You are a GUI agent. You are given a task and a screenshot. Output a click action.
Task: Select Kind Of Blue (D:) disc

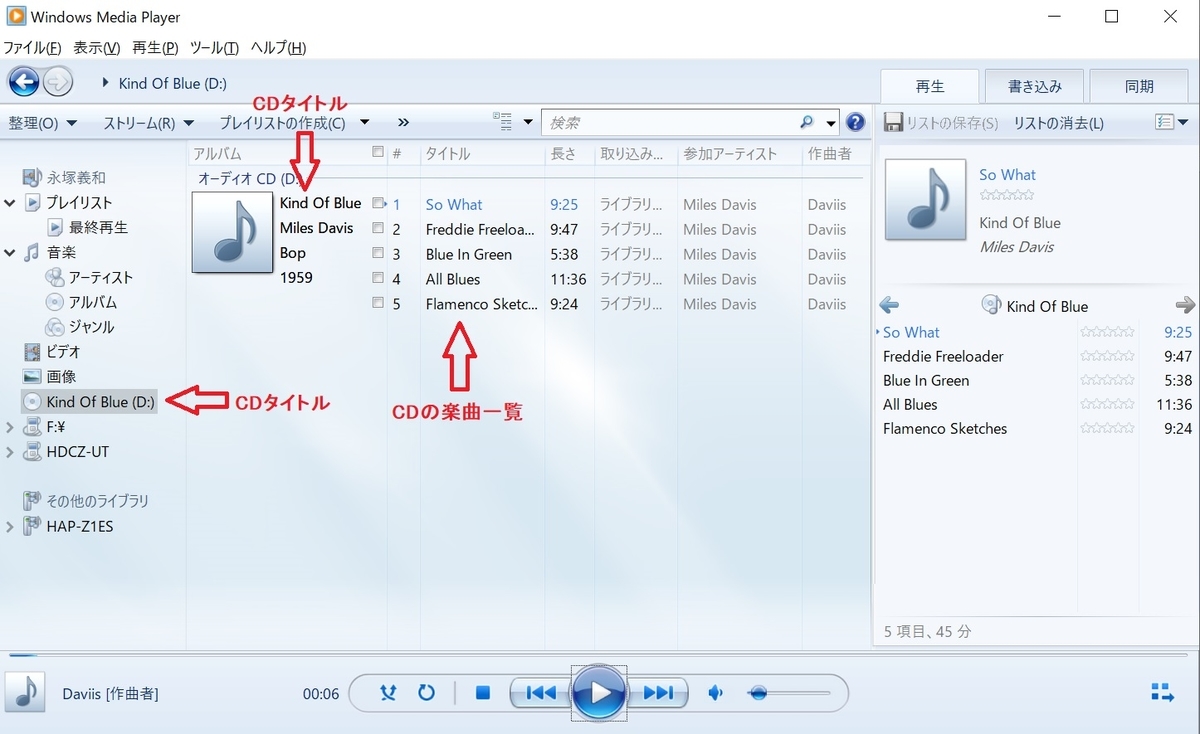pyautogui.click(x=89, y=402)
